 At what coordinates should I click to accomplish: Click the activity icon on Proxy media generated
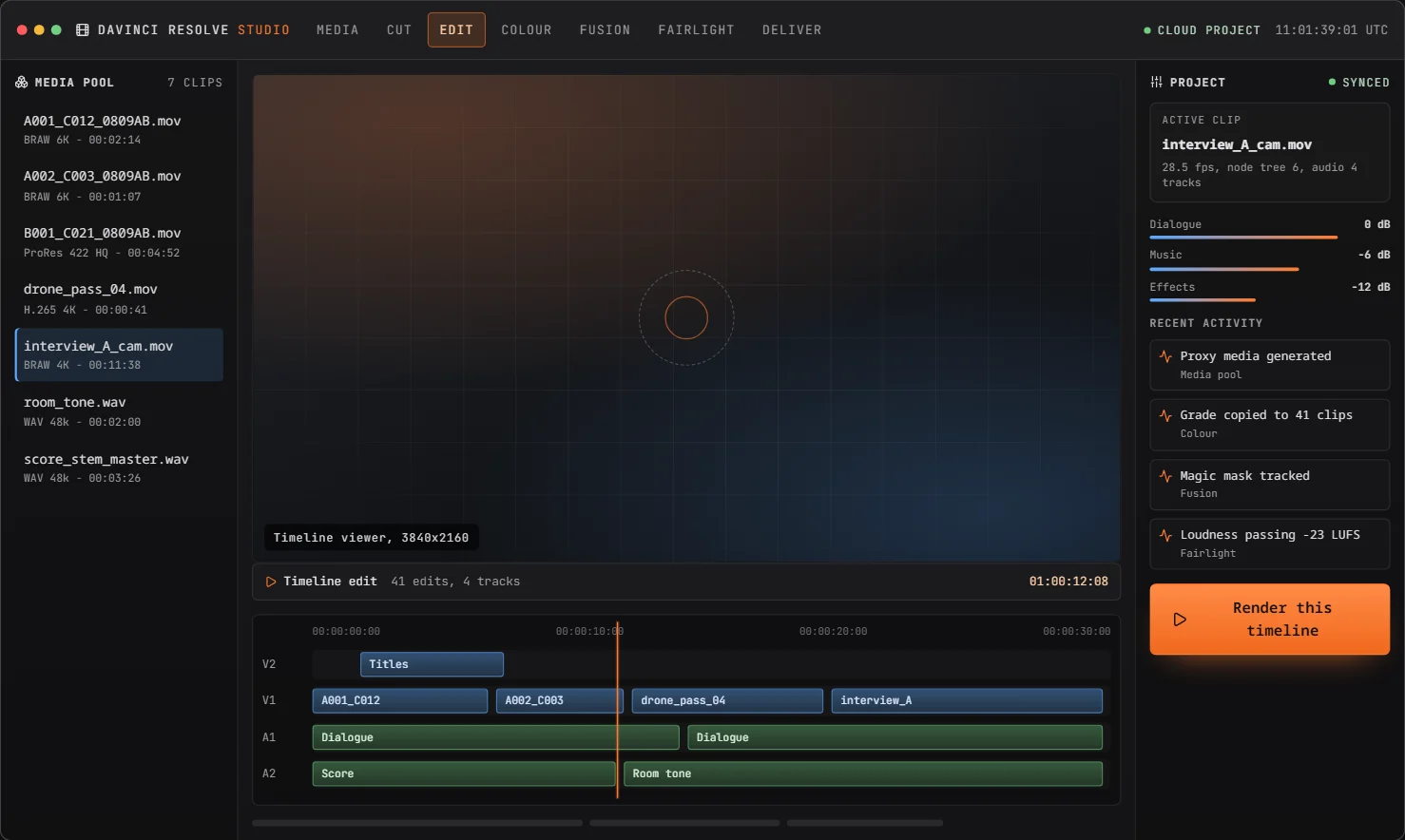(x=1165, y=356)
